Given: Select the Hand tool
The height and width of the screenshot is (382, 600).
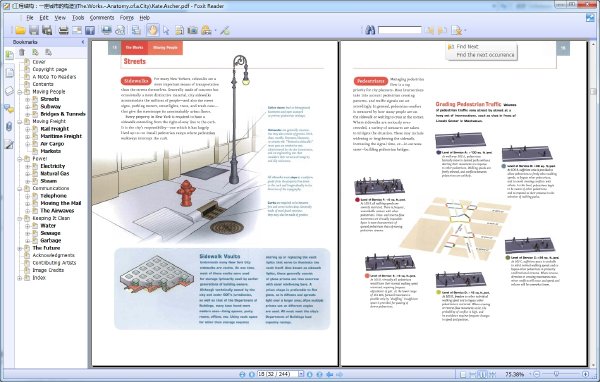Looking at the screenshot, I should pyautogui.click(x=152, y=30).
